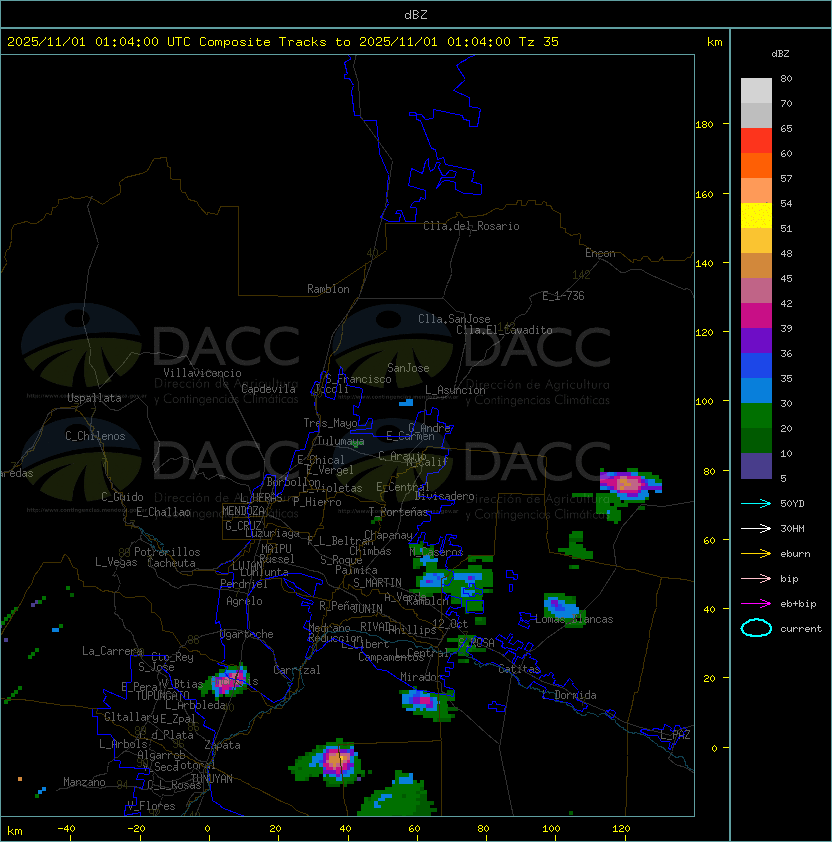Viewport: 832px width, 842px height.
Task: Click the Encon label on map
Action: click(x=600, y=253)
